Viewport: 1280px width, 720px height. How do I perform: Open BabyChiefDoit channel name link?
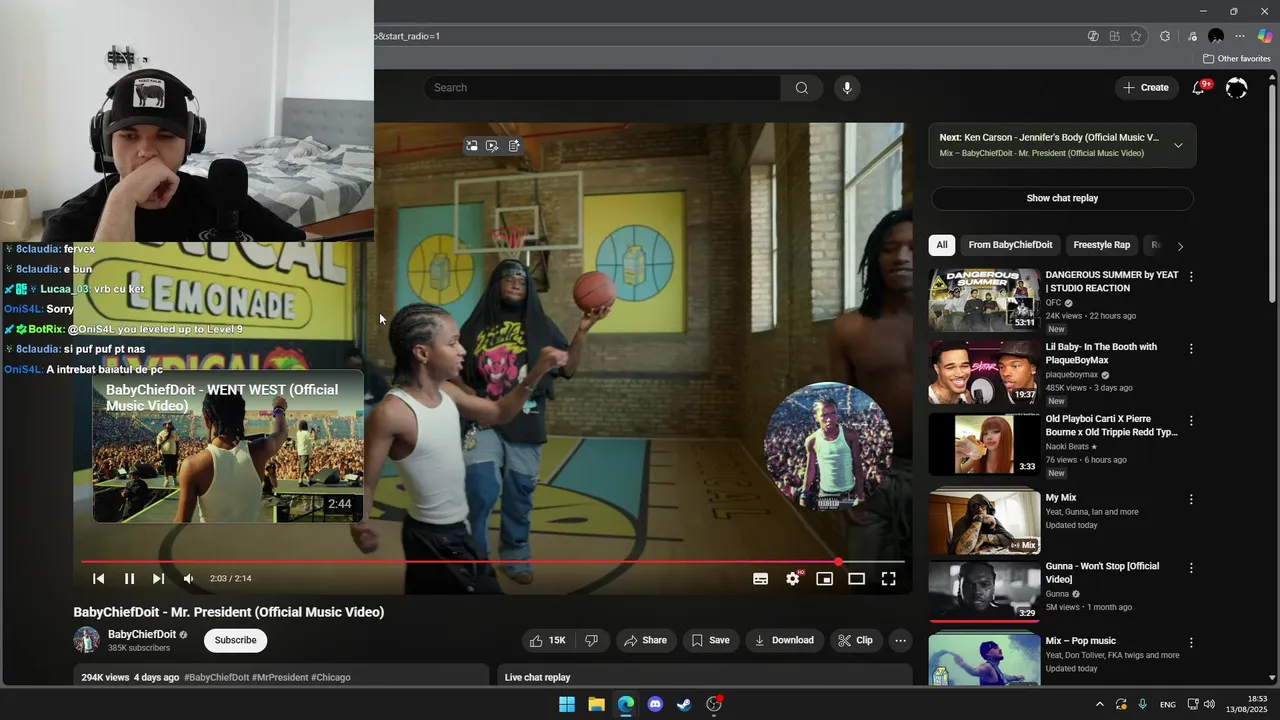tap(142, 634)
